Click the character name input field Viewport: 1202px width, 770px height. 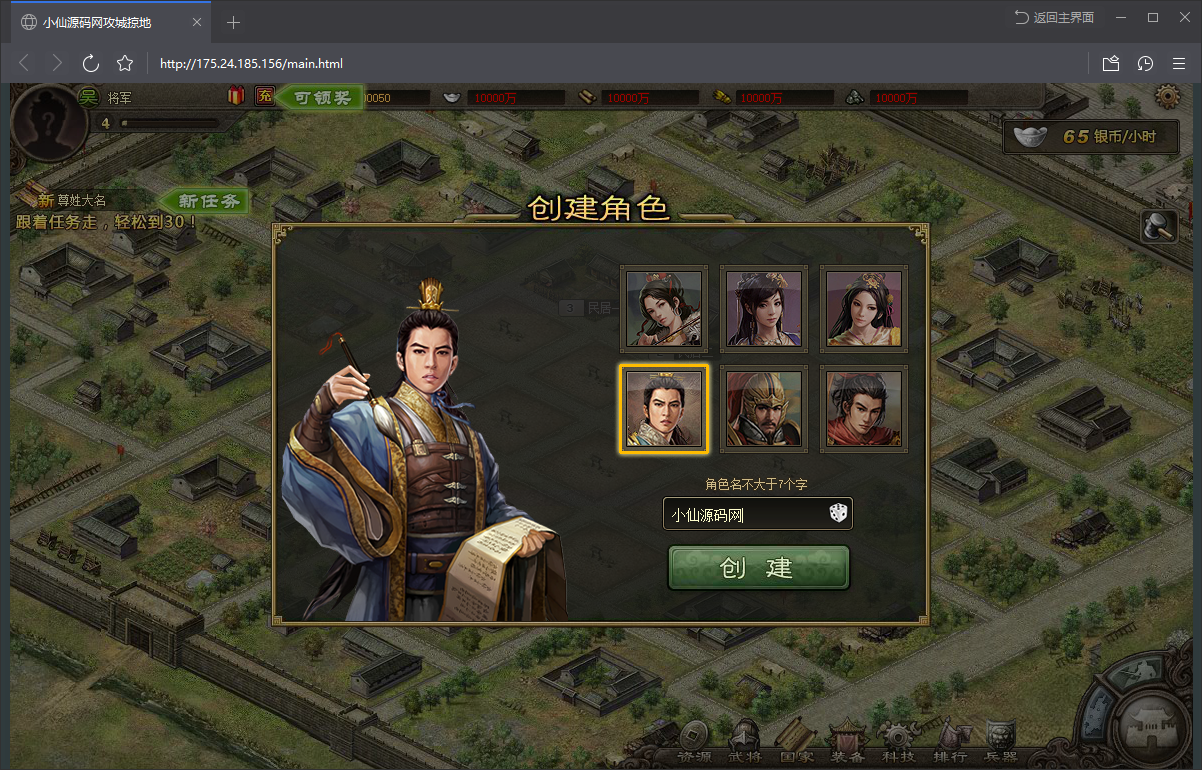[757, 514]
